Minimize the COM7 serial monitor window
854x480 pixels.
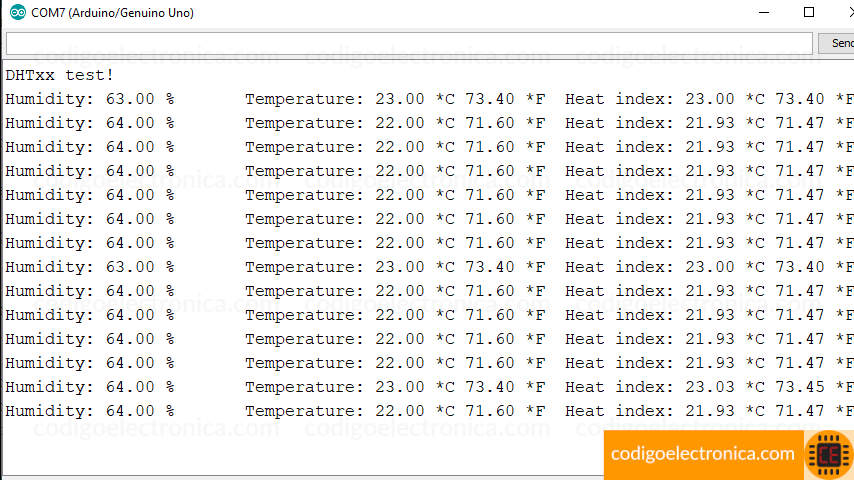(764, 12)
